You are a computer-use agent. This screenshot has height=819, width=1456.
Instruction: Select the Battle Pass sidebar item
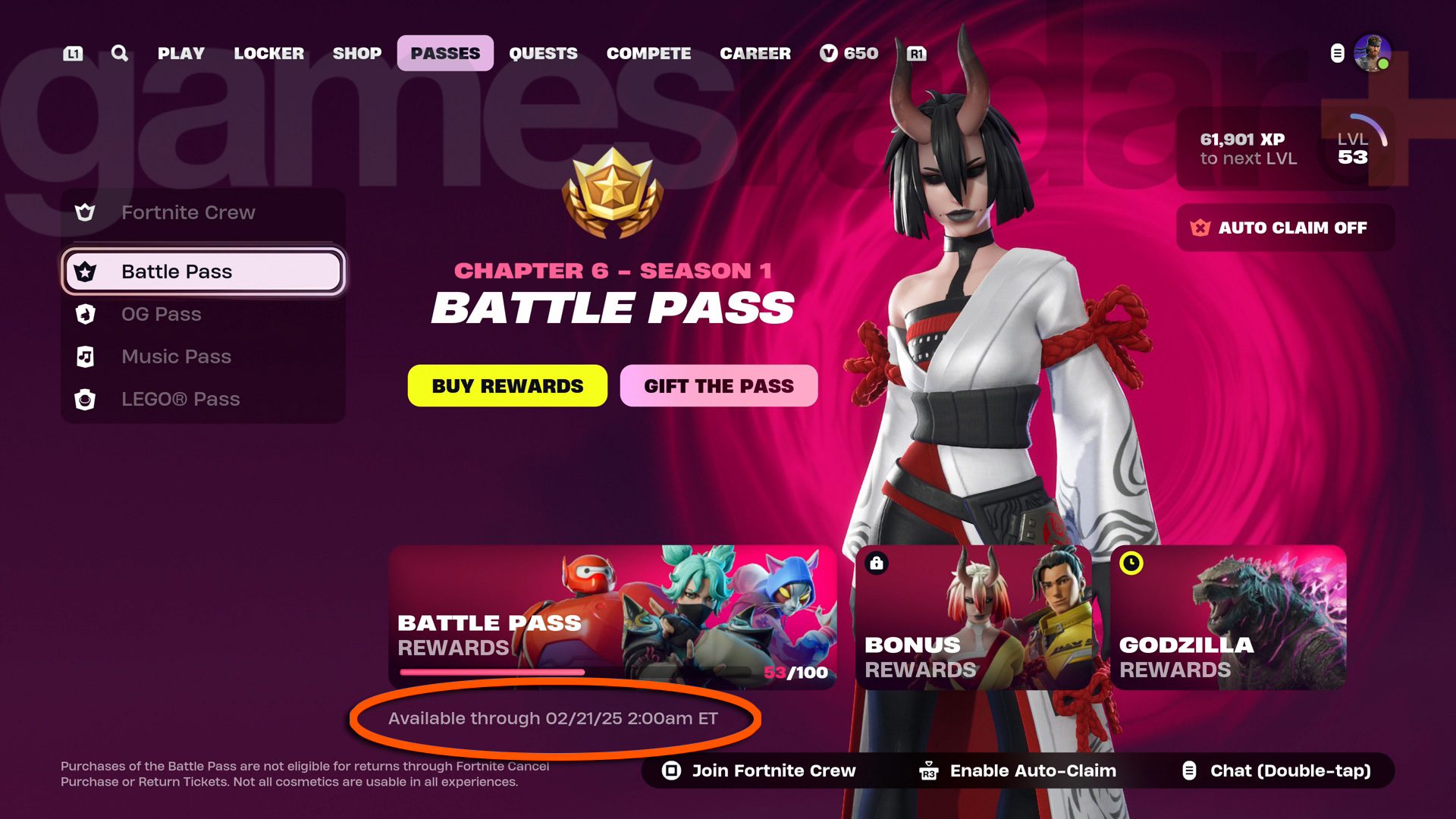click(203, 271)
